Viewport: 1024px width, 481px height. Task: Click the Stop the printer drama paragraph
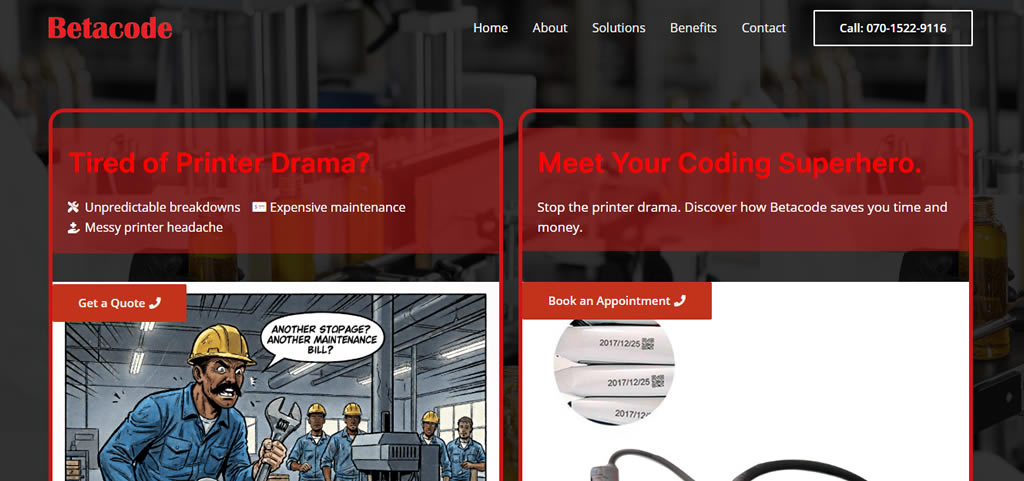pos(742,217)
